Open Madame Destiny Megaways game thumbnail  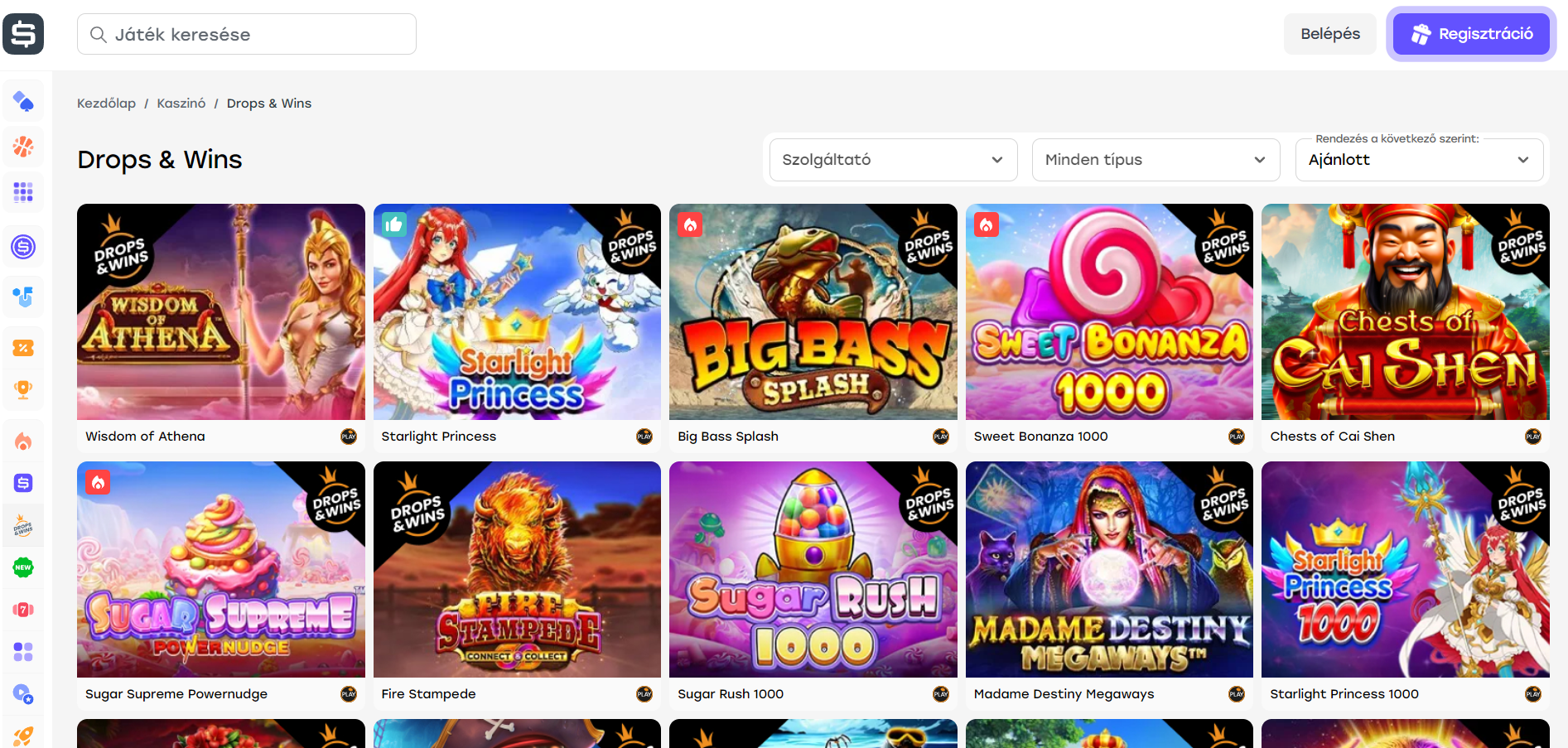click(x=1109, y=570)
